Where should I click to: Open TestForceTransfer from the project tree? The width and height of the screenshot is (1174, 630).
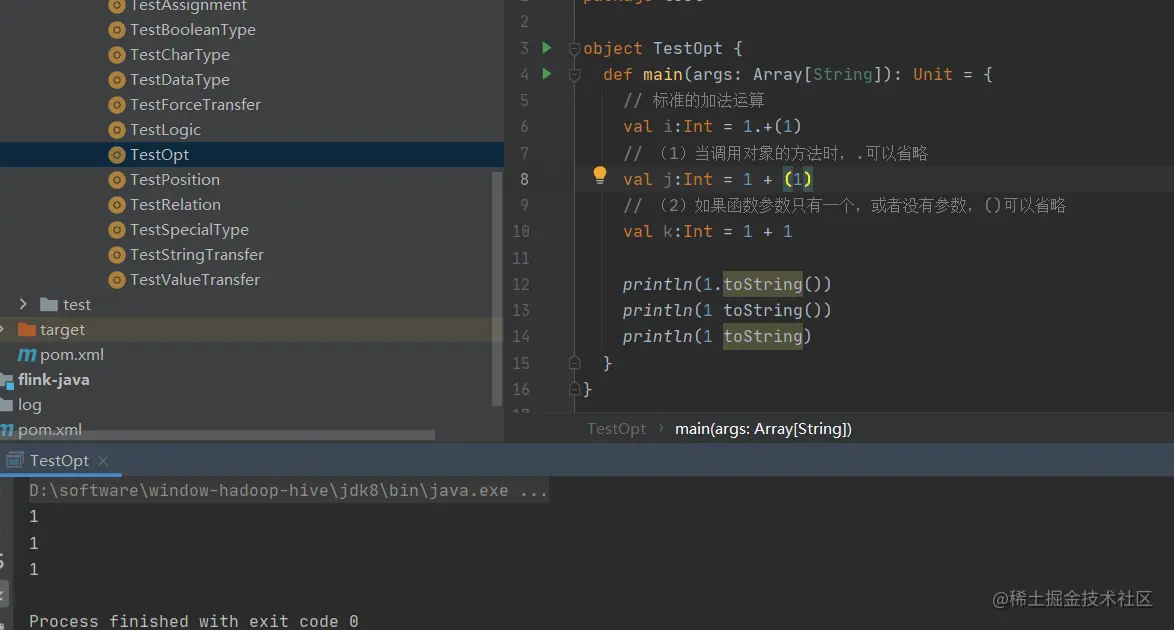coord(195,105)
